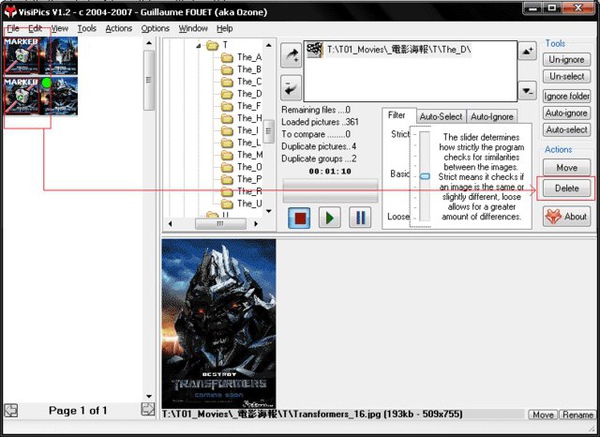Click the second thumbnail in the bottom row
Image resolution: width=600 pixels, height=437 pixels.
[x=60, y=96]
